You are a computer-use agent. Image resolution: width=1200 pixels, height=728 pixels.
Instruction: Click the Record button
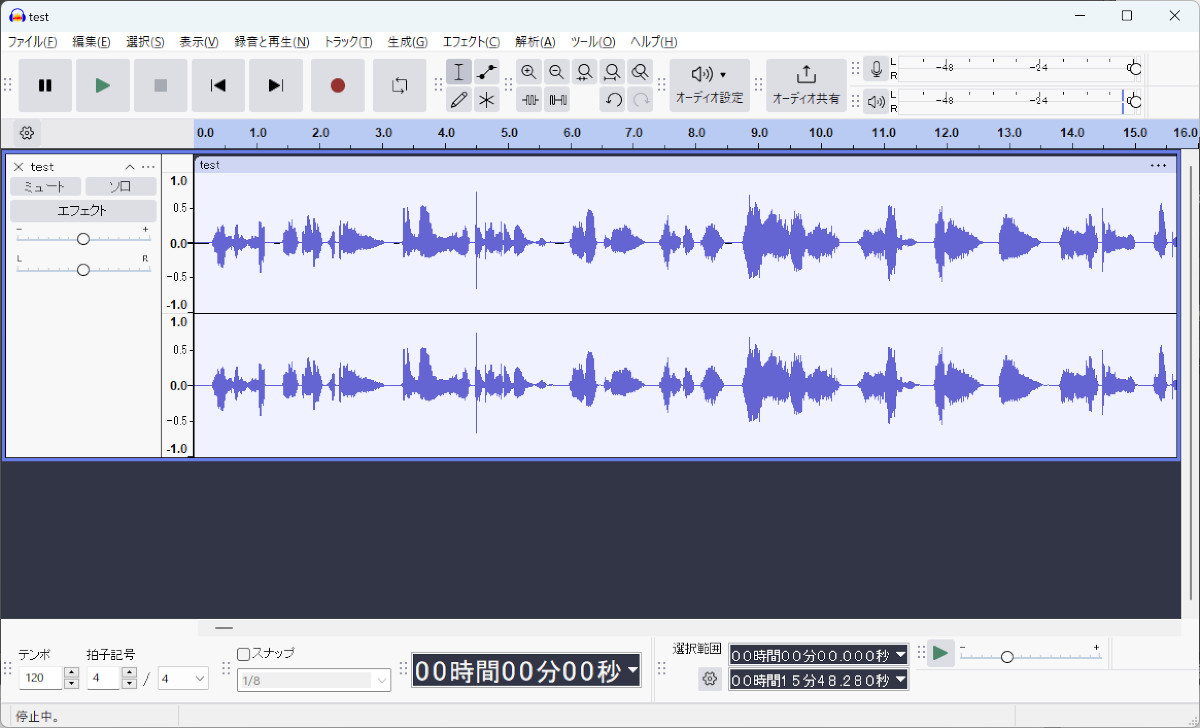pos(337,85)
